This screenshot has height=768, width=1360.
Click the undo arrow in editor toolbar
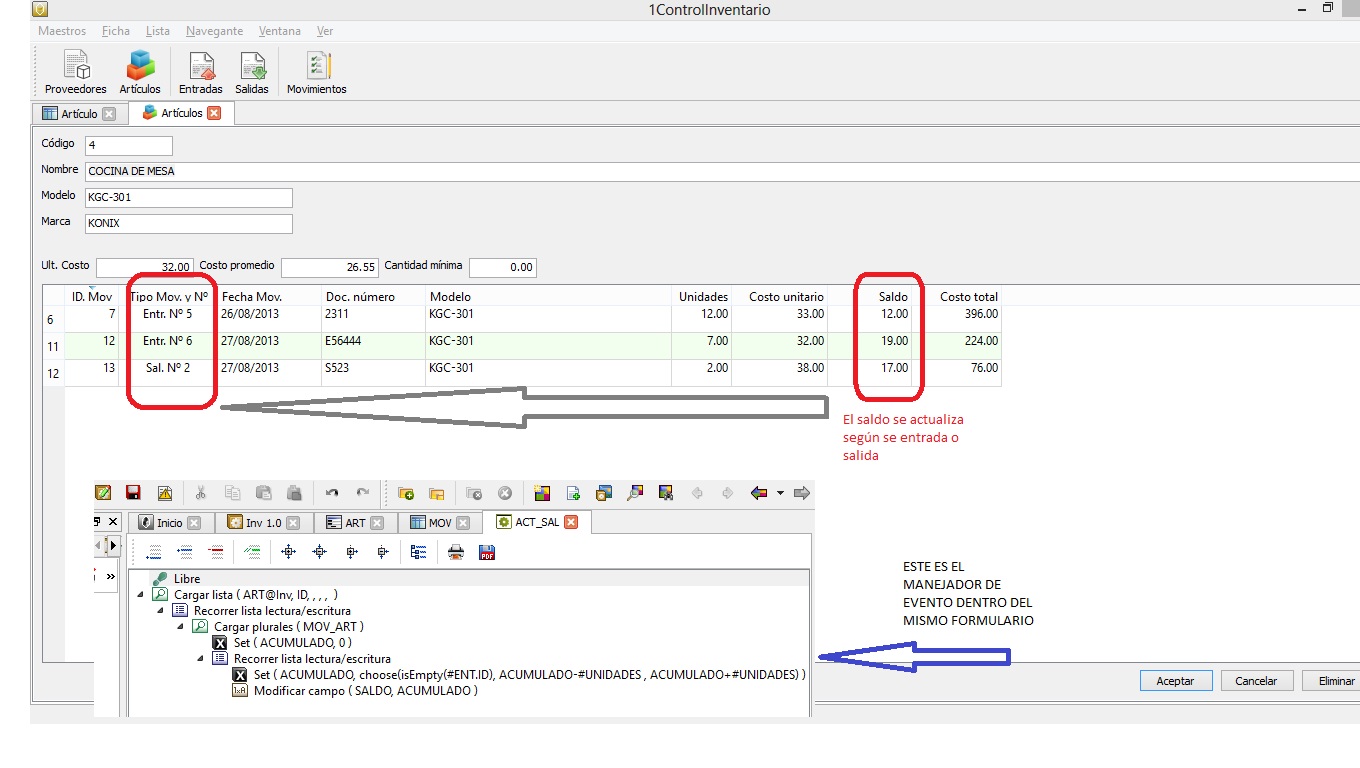pos(332,493)
